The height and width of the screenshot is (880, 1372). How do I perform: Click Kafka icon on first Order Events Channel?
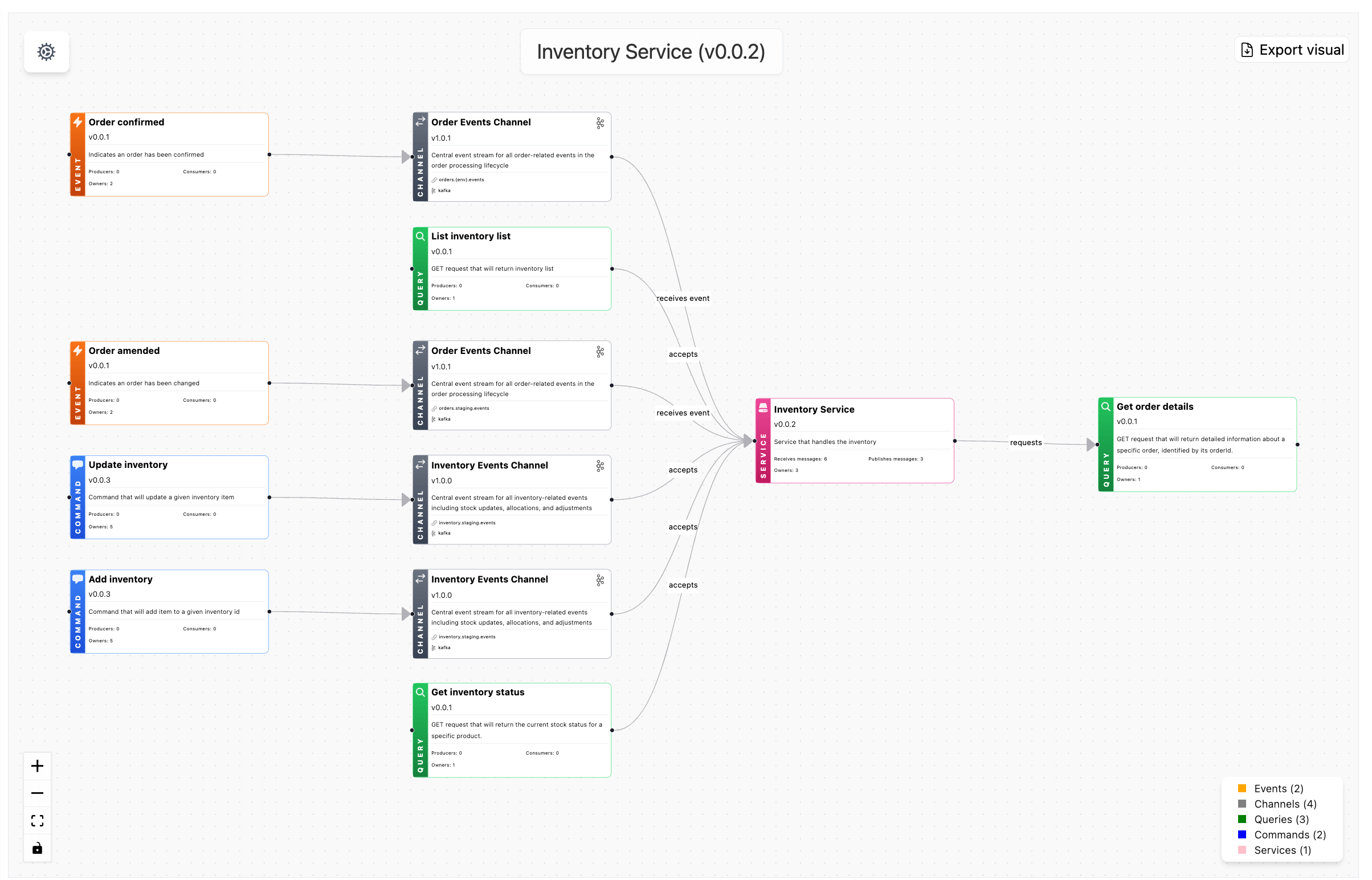[601, 124]
